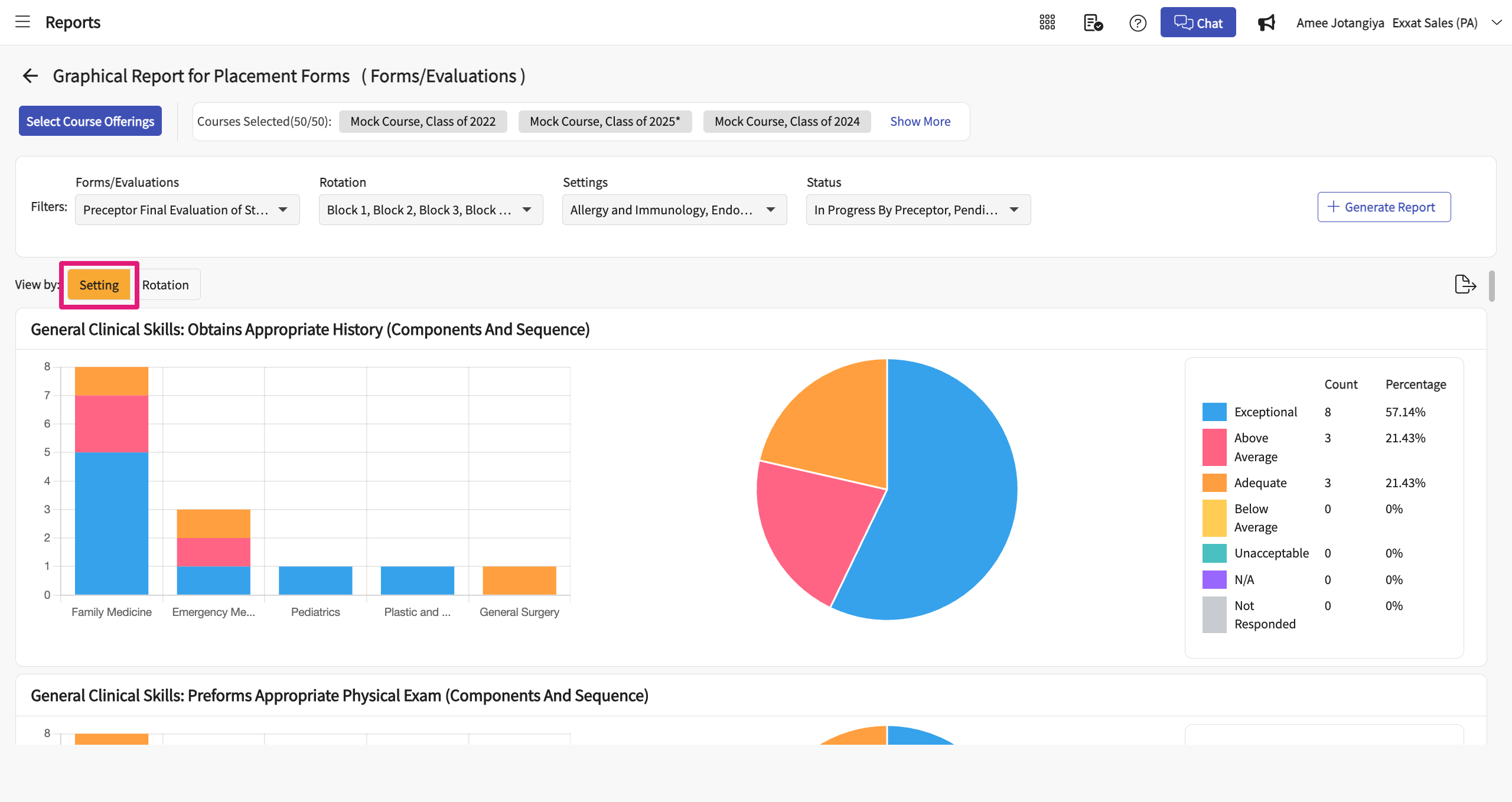Click the export report icon
Image resolution: width=1512 pixels, height=802 pixels.
[x=1465, y=285]
